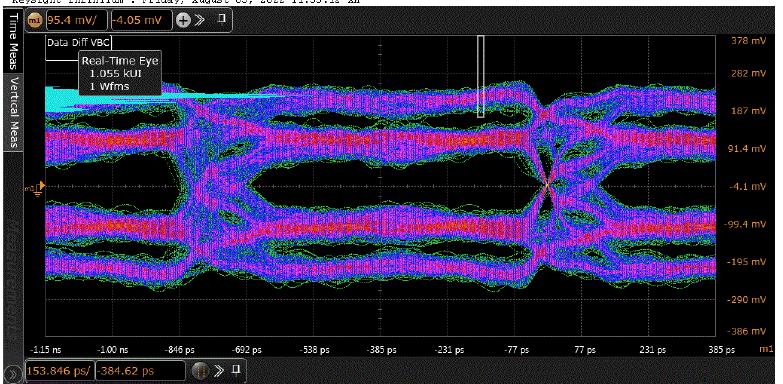Expand vertical settings via the top double-chevron
783x384 pixels.
click(x=200, y=20)
